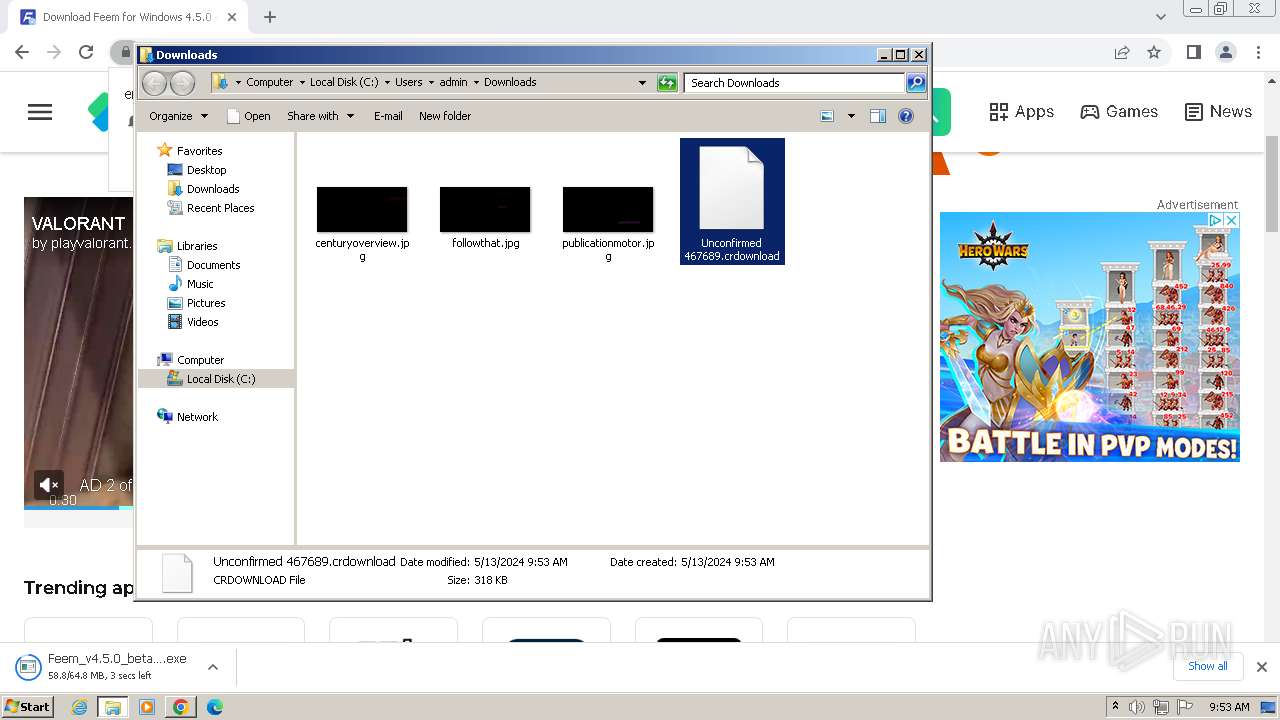The width and height of the screenshot is (1280, 720).
Task: Open the view options dropdown arrow
Action: tap(851, 116)
